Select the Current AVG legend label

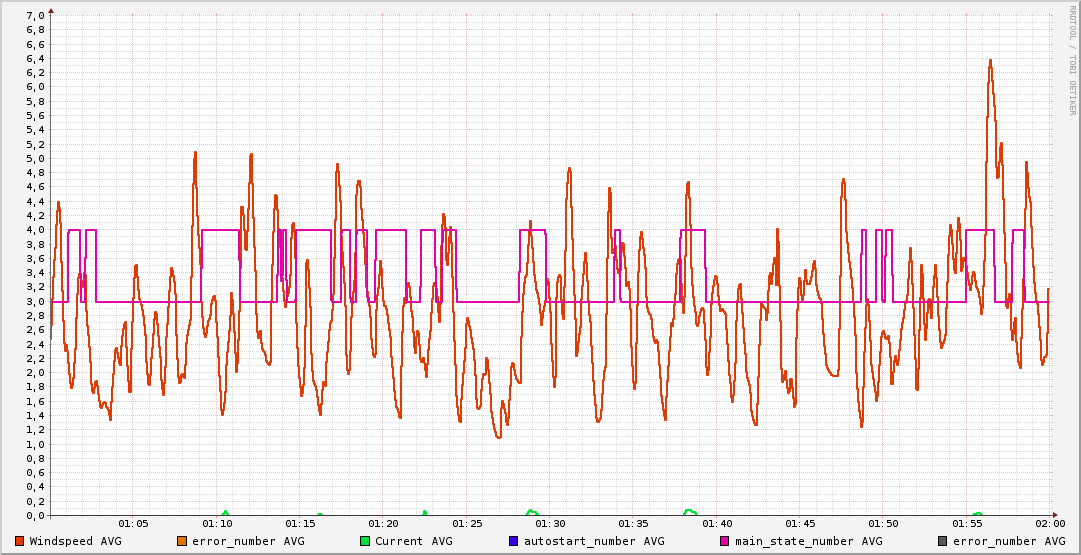tap(413, 541)
